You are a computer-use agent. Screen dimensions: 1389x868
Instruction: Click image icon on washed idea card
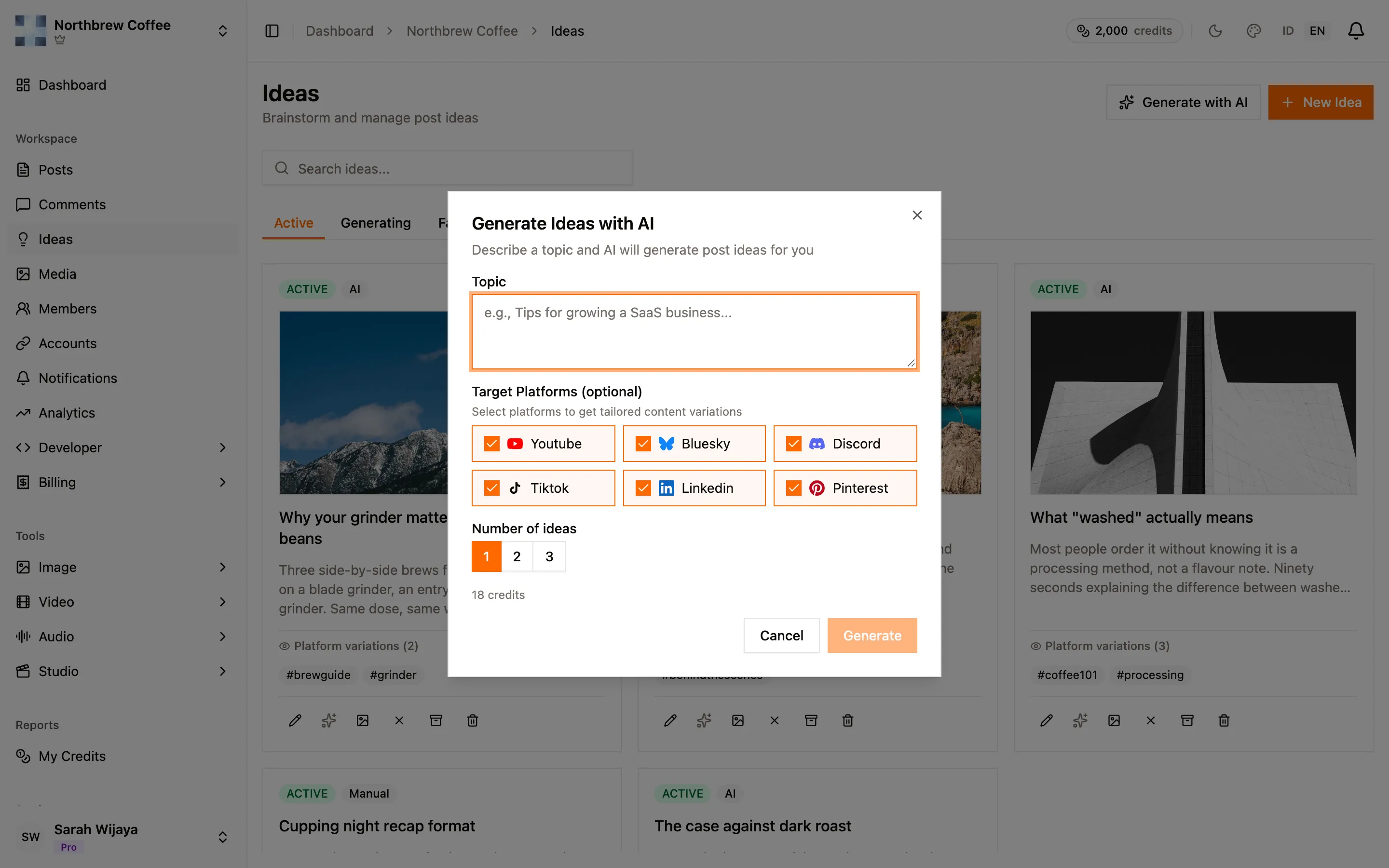point(1114,720)
